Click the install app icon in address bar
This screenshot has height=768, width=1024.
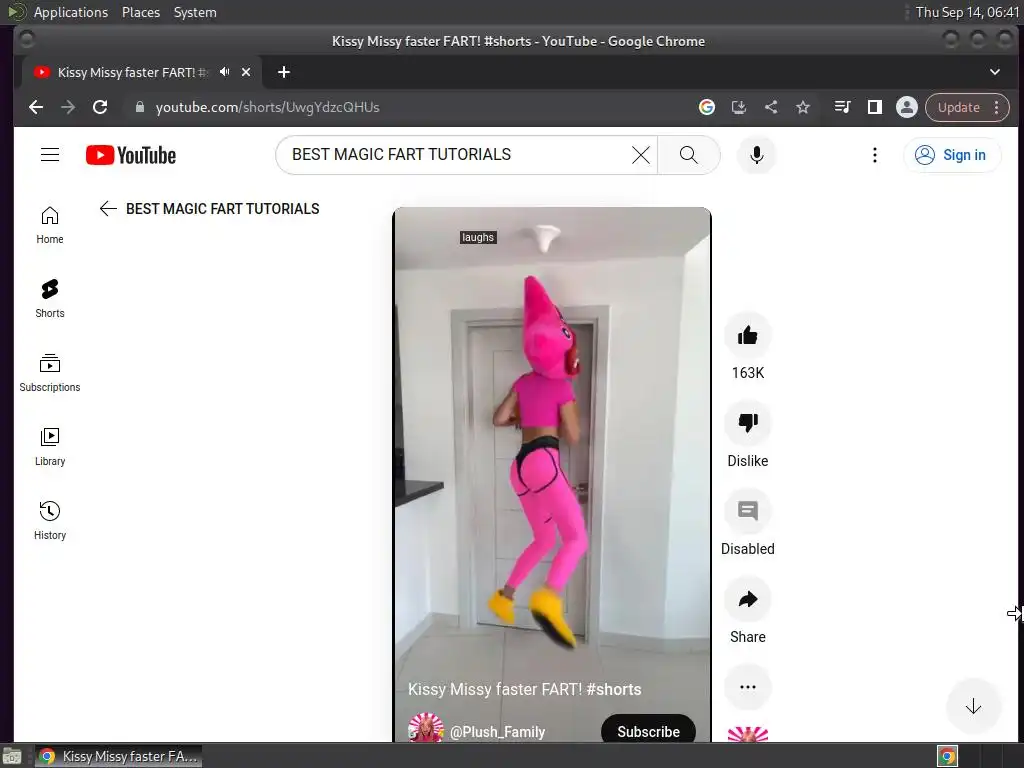[739, 107]
